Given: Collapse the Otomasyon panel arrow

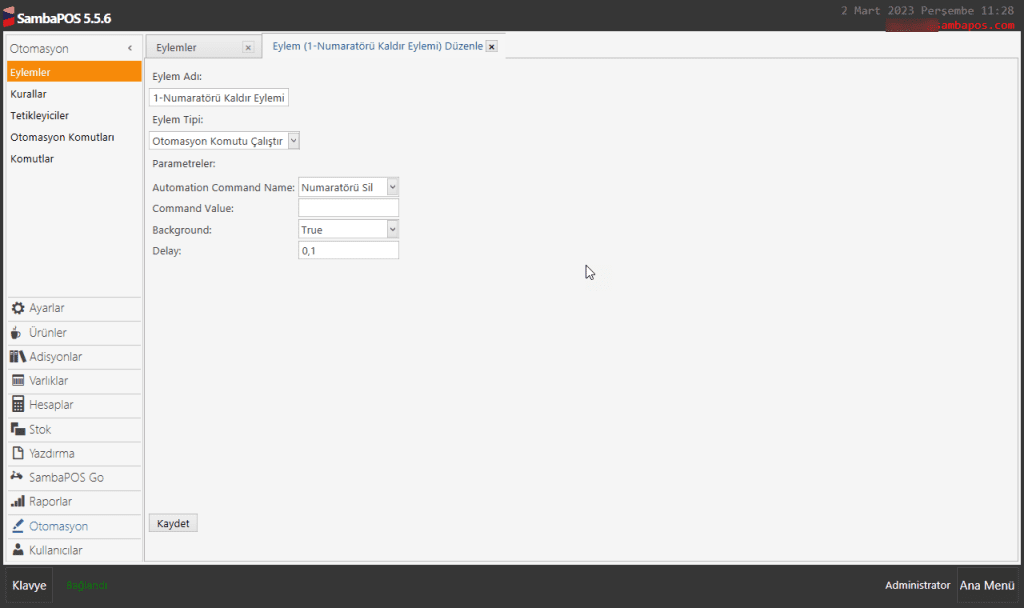Looking at the screenshot, I should [130, 49].
